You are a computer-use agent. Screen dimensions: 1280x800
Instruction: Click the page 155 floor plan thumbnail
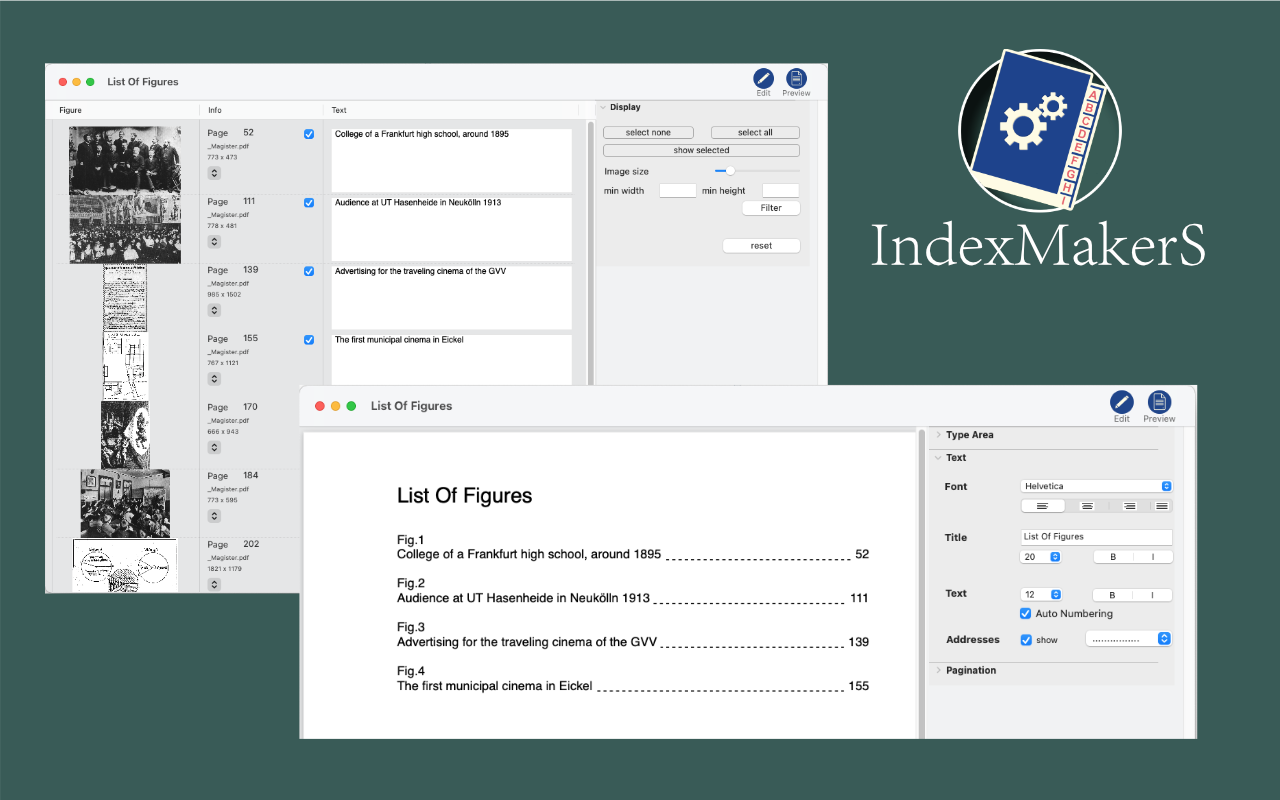coord(125,366)
